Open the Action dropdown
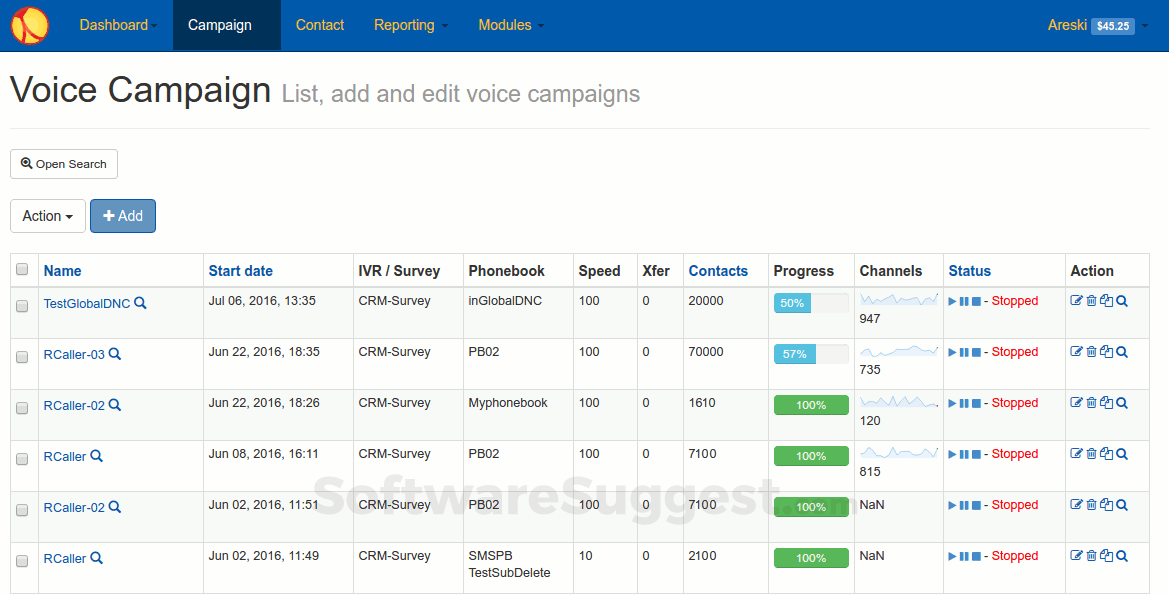1169x594 pixels. (47, 216)
